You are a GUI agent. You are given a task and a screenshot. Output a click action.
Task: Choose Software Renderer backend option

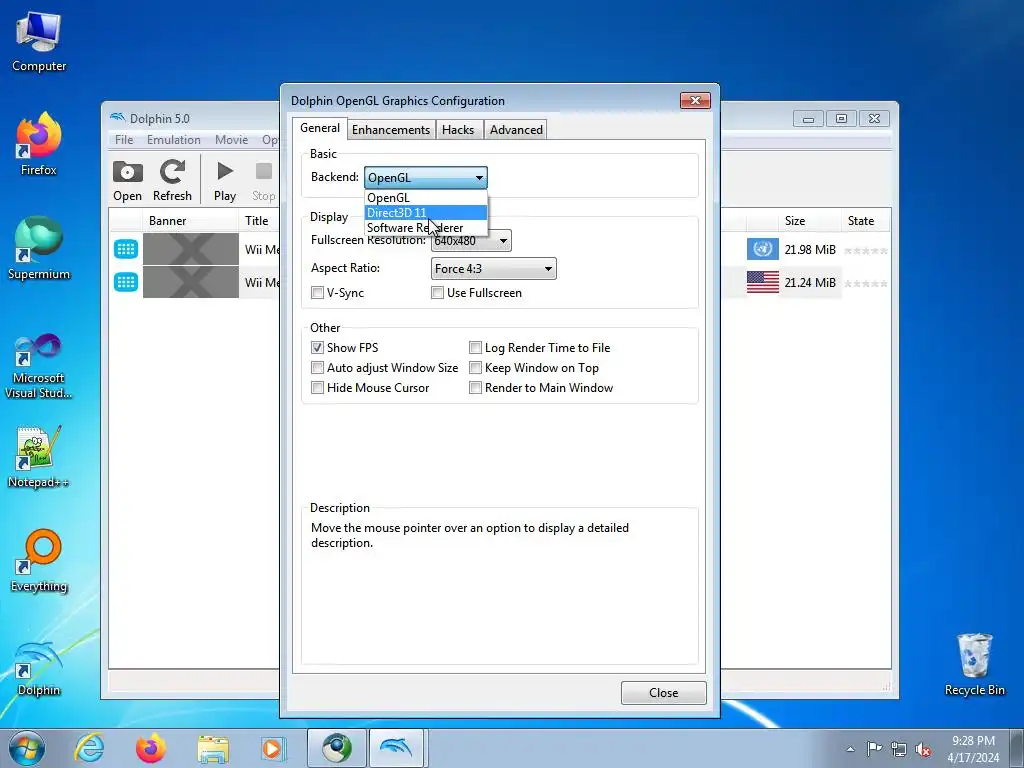tap(426, 228)
